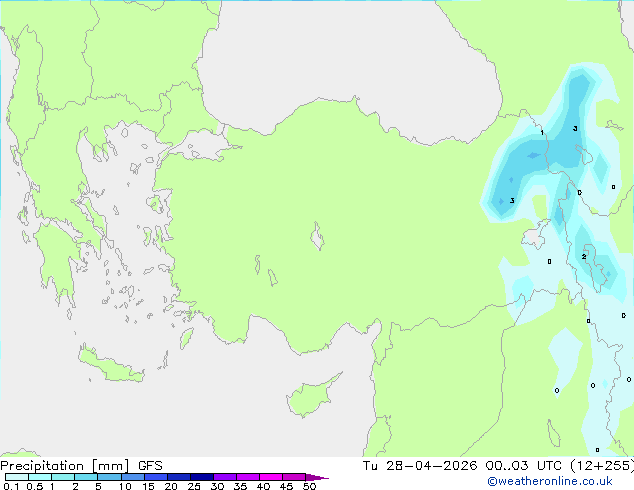Click the legend tick label '45'
Viewport: 634px width, 490px height.
(286, 486)
